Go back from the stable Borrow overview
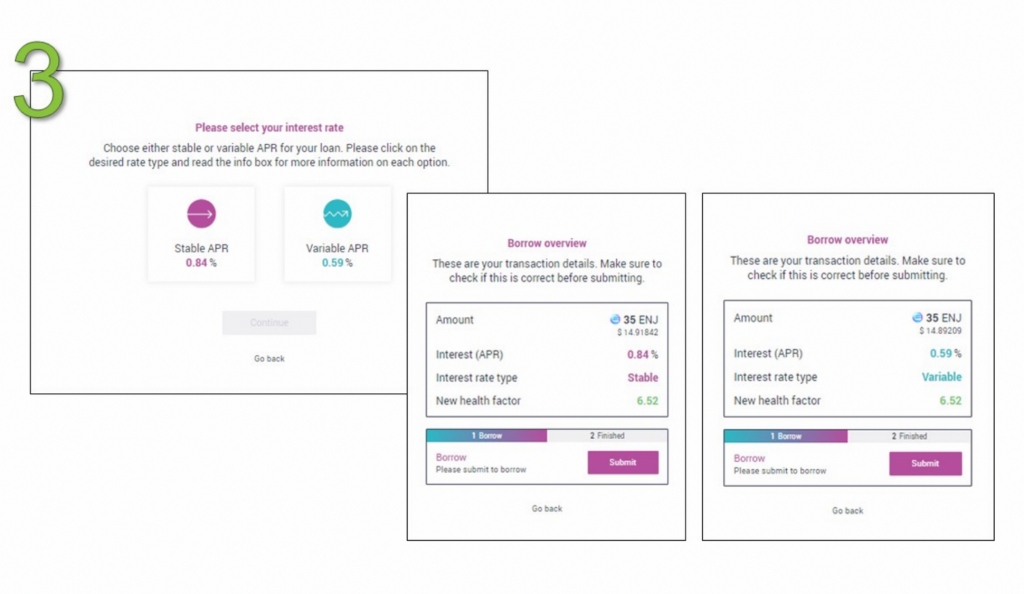Image resolution: width=1024 pixels, height=594 pixels. [x=547, y=508]
